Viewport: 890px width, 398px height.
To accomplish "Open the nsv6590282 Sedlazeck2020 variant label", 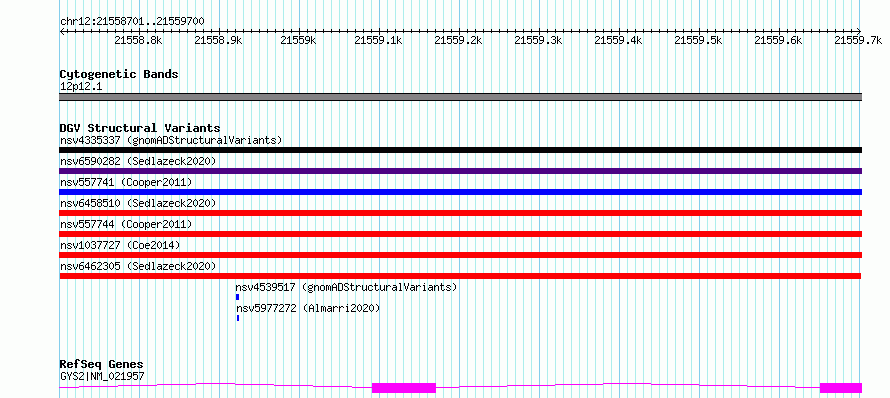I will 138,161.
